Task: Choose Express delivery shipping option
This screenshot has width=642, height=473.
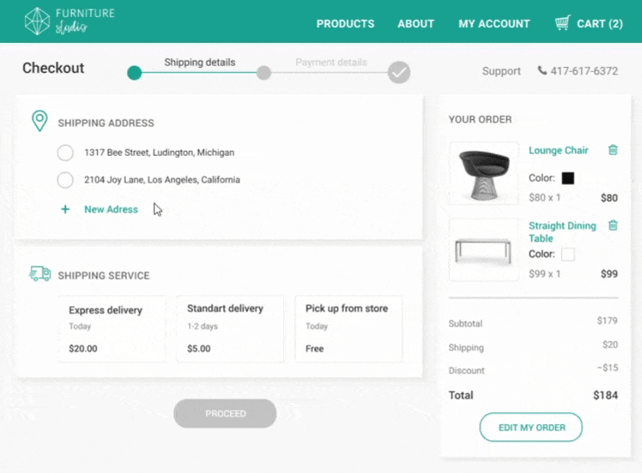Action: [x=111, y=328]
